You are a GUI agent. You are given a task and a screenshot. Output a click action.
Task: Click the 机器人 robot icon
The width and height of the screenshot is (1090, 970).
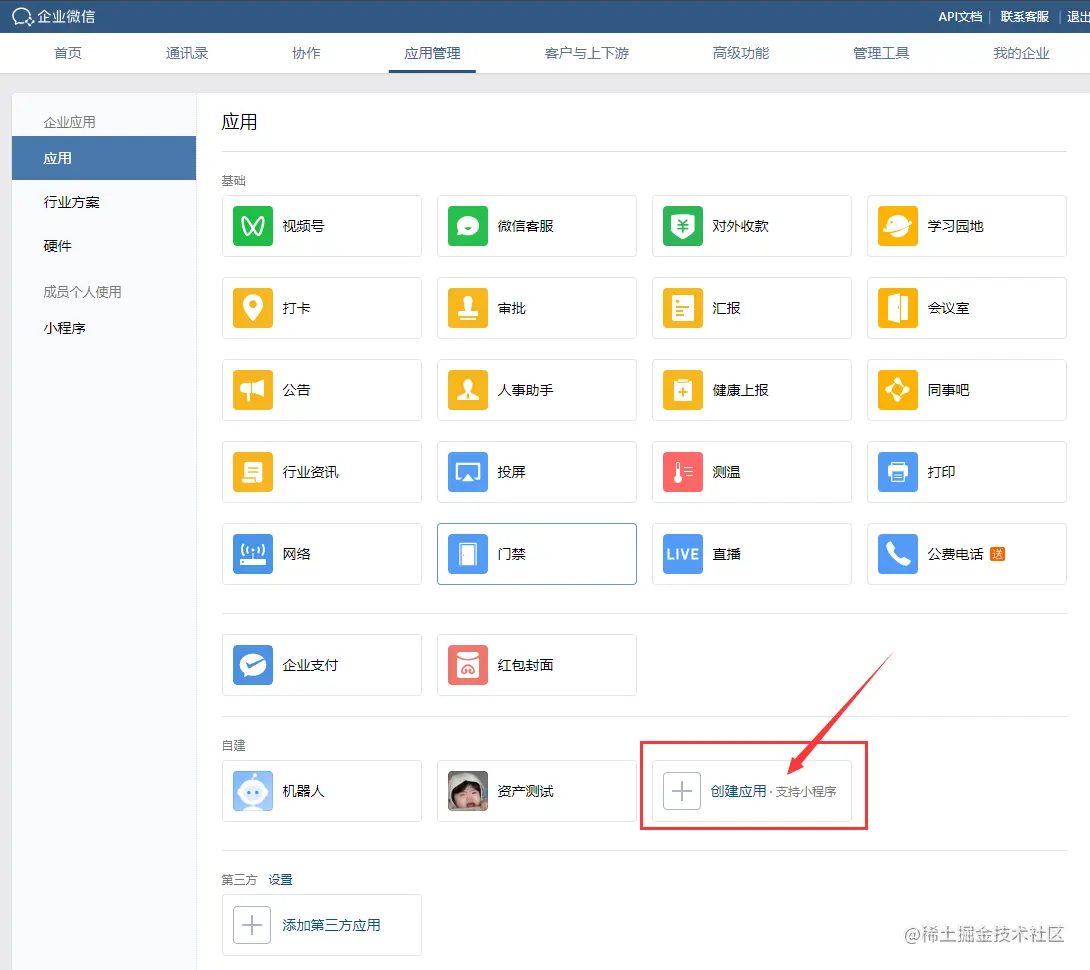252,791
